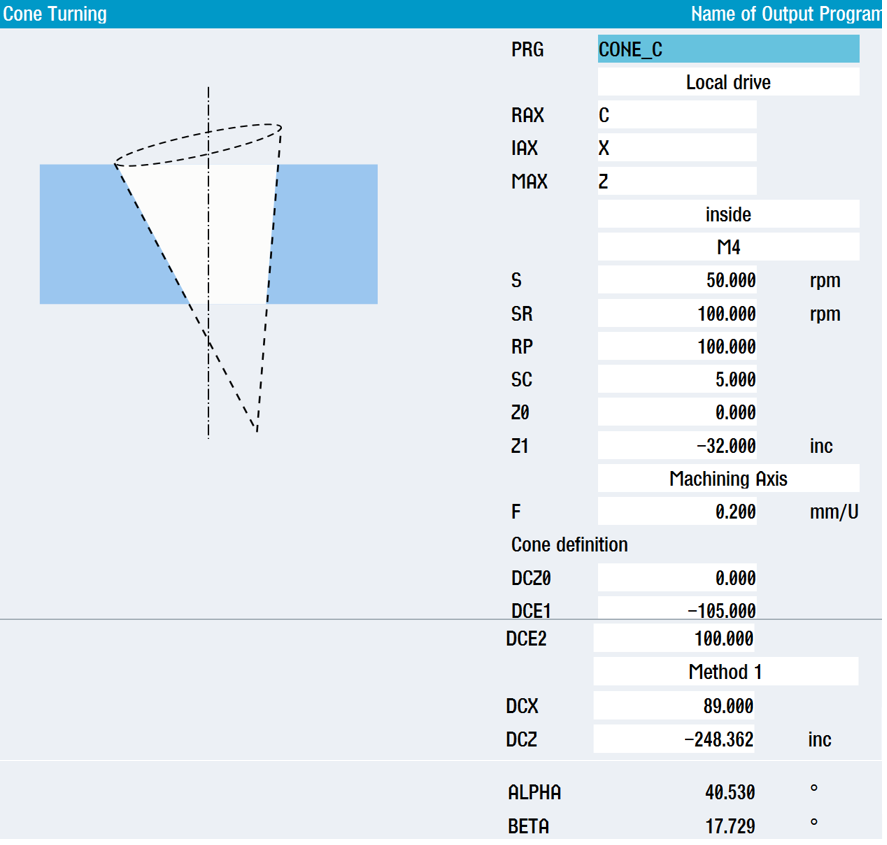
Task: Toggle the inc unit beside Z1
Action: 821,446
